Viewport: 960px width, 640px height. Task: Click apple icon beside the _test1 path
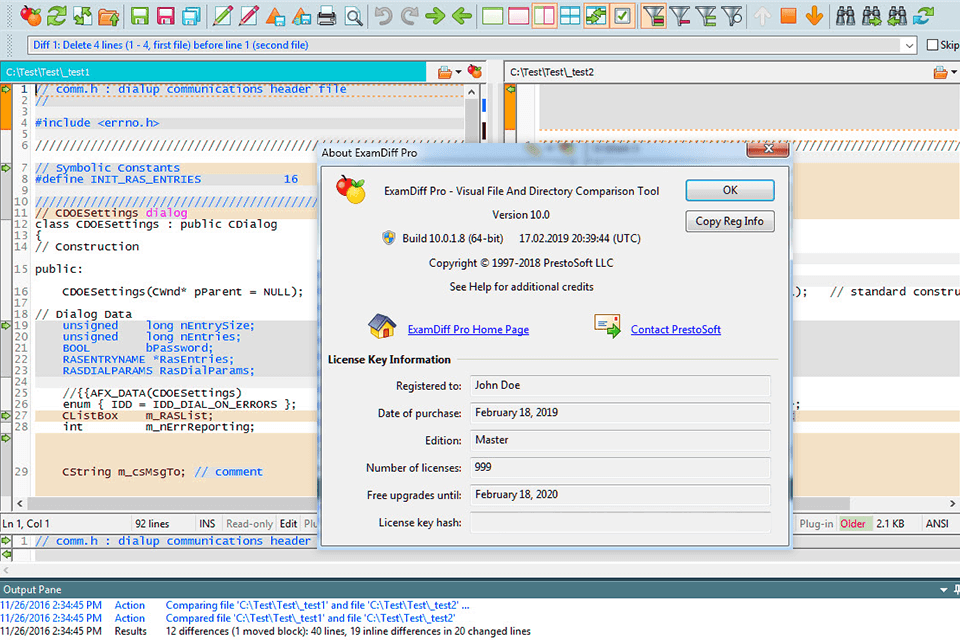tap(474, 72)
